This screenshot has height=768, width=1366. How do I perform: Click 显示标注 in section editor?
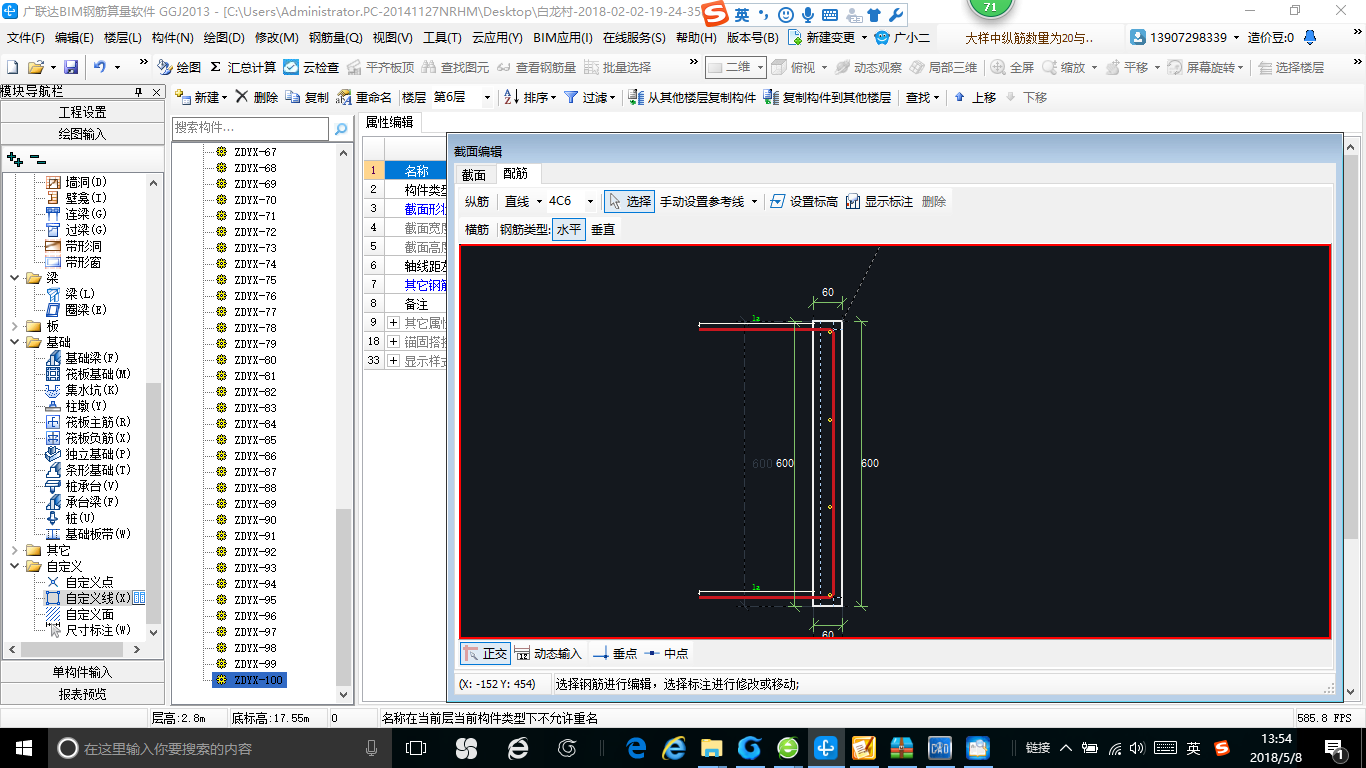coord(879,201)
